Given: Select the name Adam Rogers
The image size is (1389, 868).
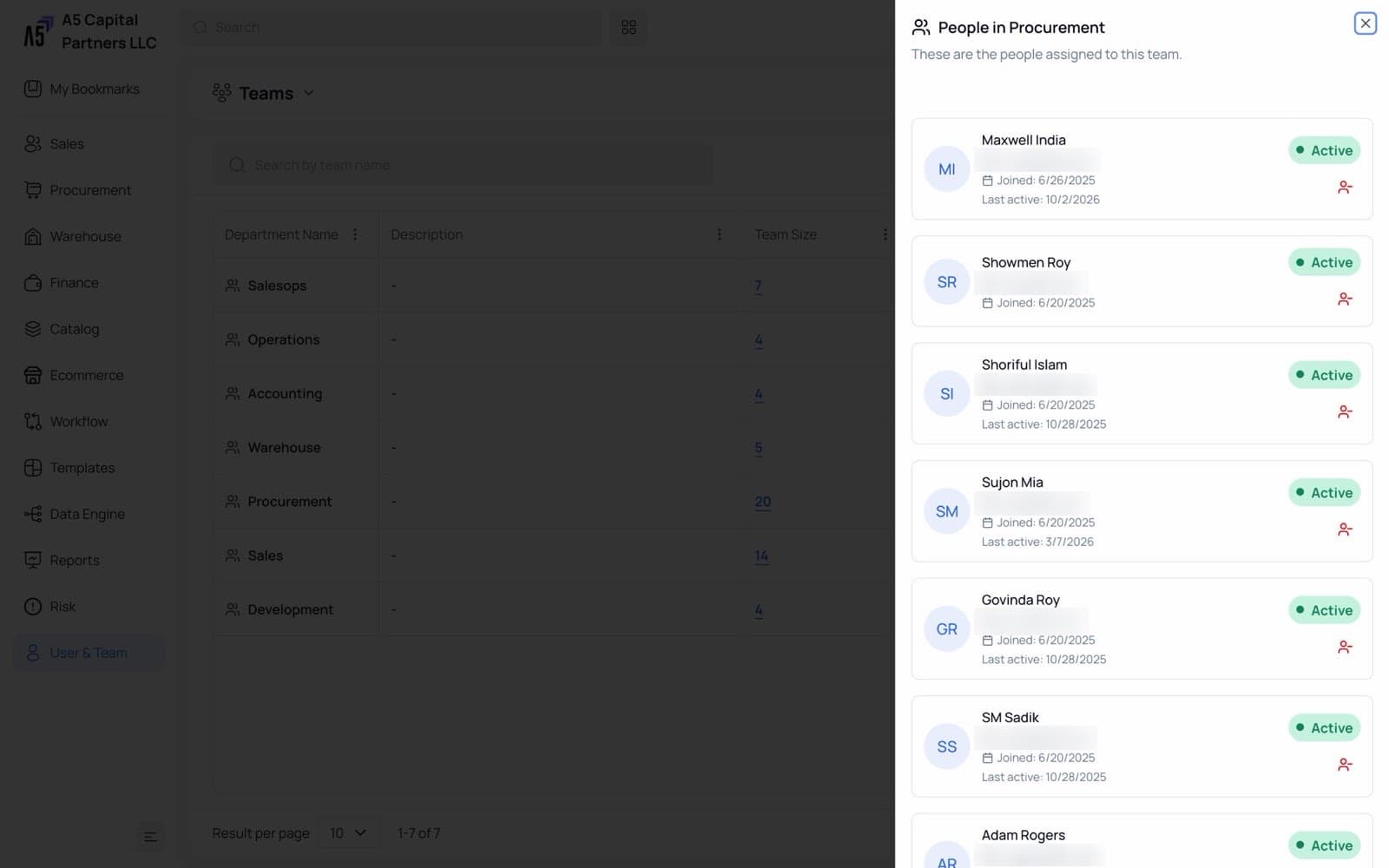Looking at the screenshot, I should 1023,835.
